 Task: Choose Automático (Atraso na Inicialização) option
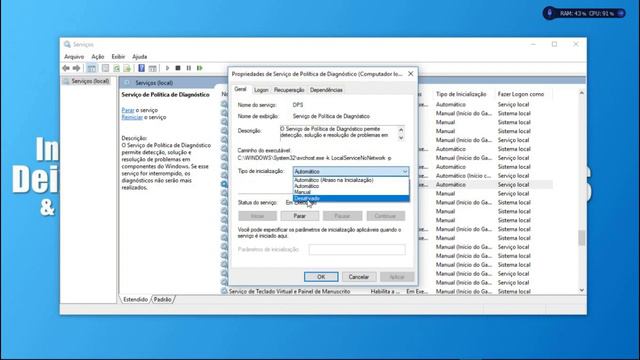click(x=351, y=180)
